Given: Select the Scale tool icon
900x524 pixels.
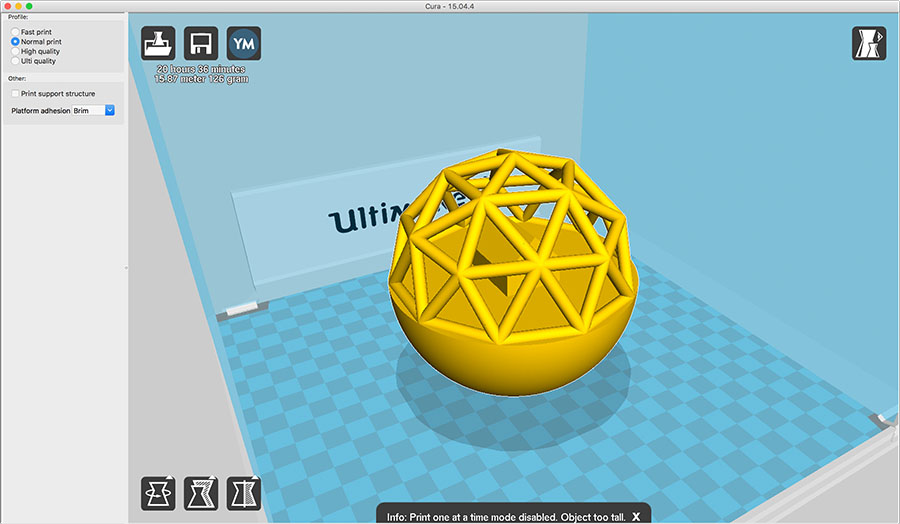Looking at the screenshot, I should point(201,493).
